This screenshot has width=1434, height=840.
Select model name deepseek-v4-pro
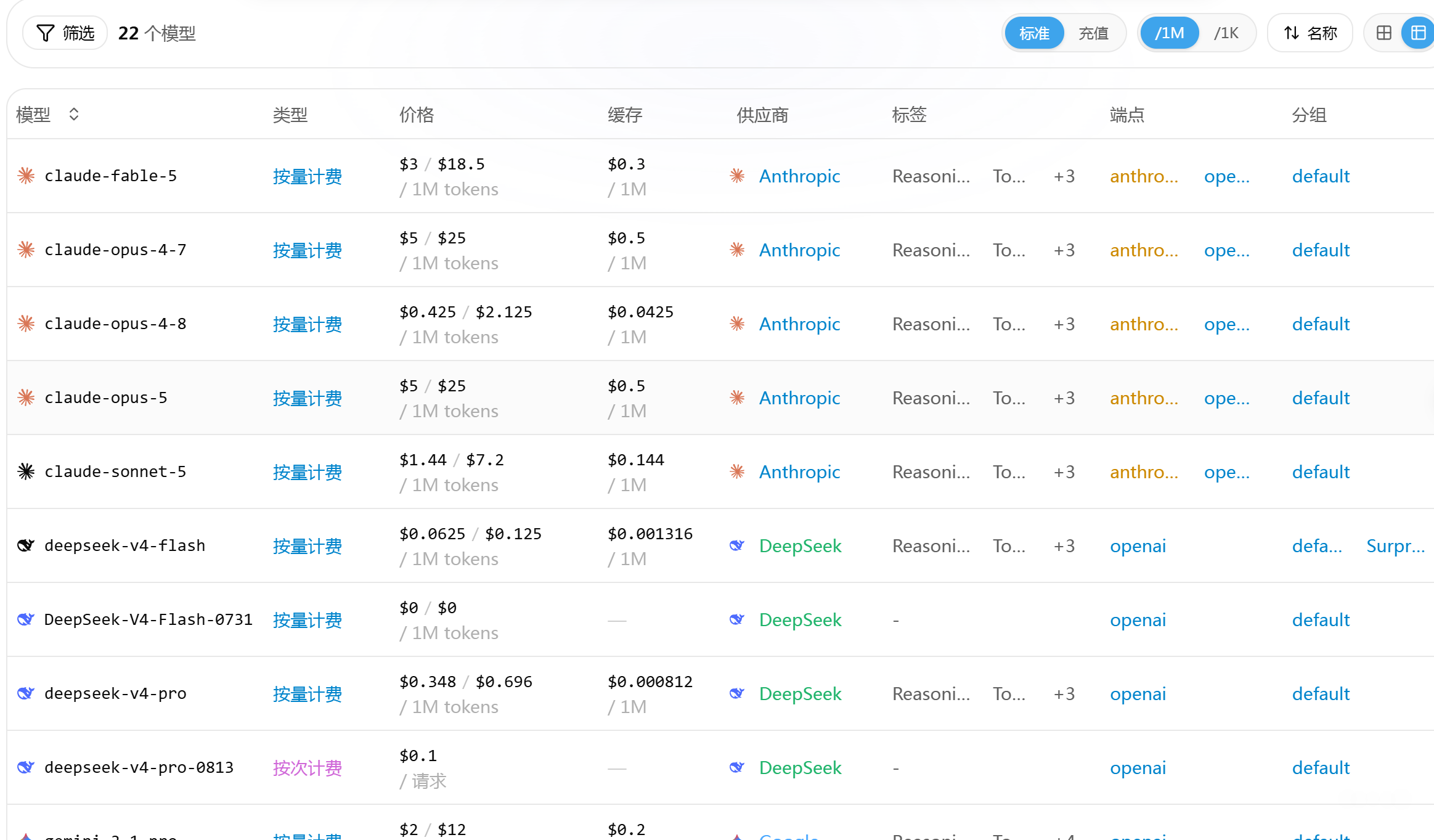pos(115,693)
